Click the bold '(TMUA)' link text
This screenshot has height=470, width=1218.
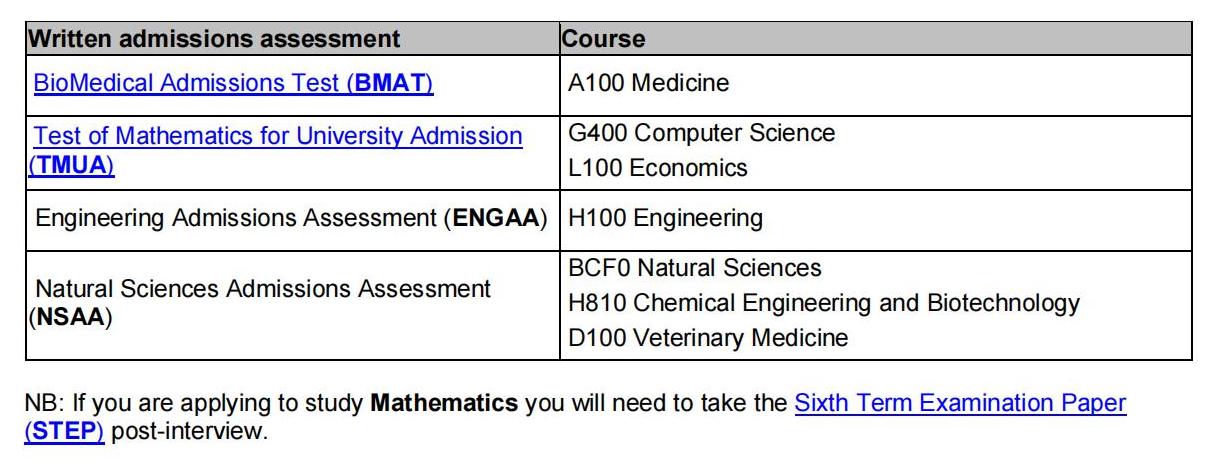pyautogui.click(x=71, y=167)
